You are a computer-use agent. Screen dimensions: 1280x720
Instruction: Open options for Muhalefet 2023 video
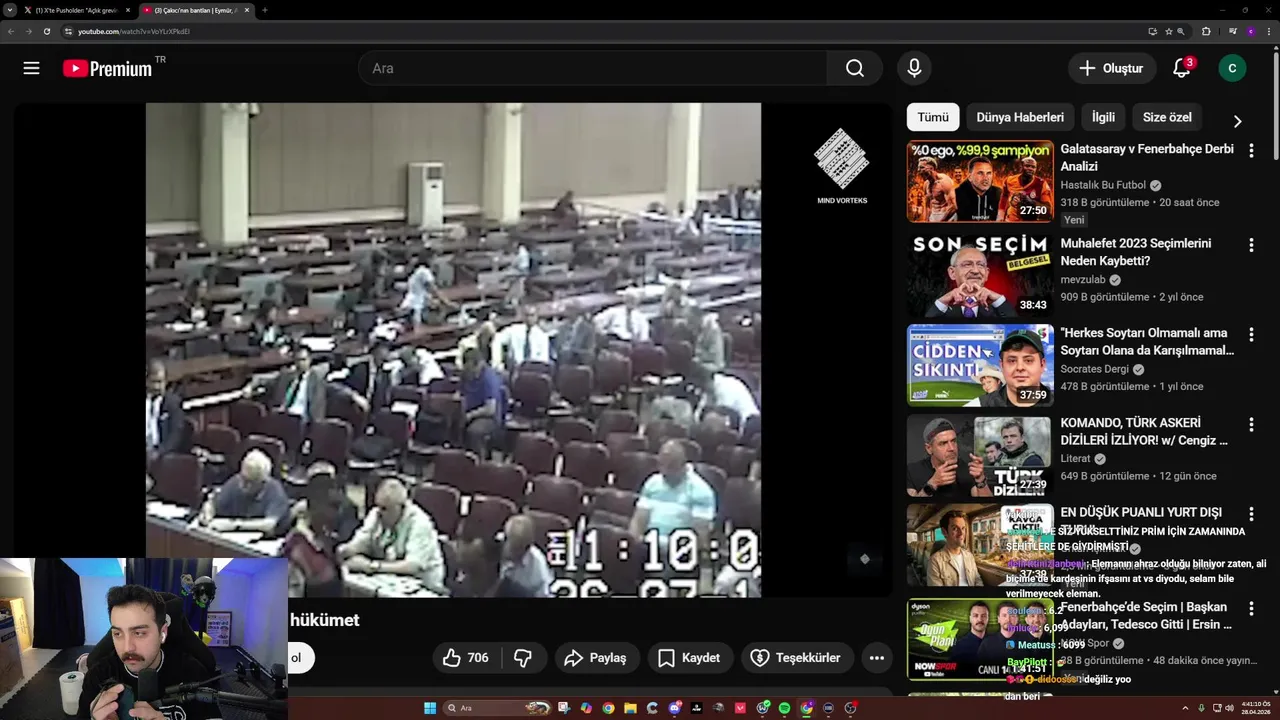pos(1251,245)
